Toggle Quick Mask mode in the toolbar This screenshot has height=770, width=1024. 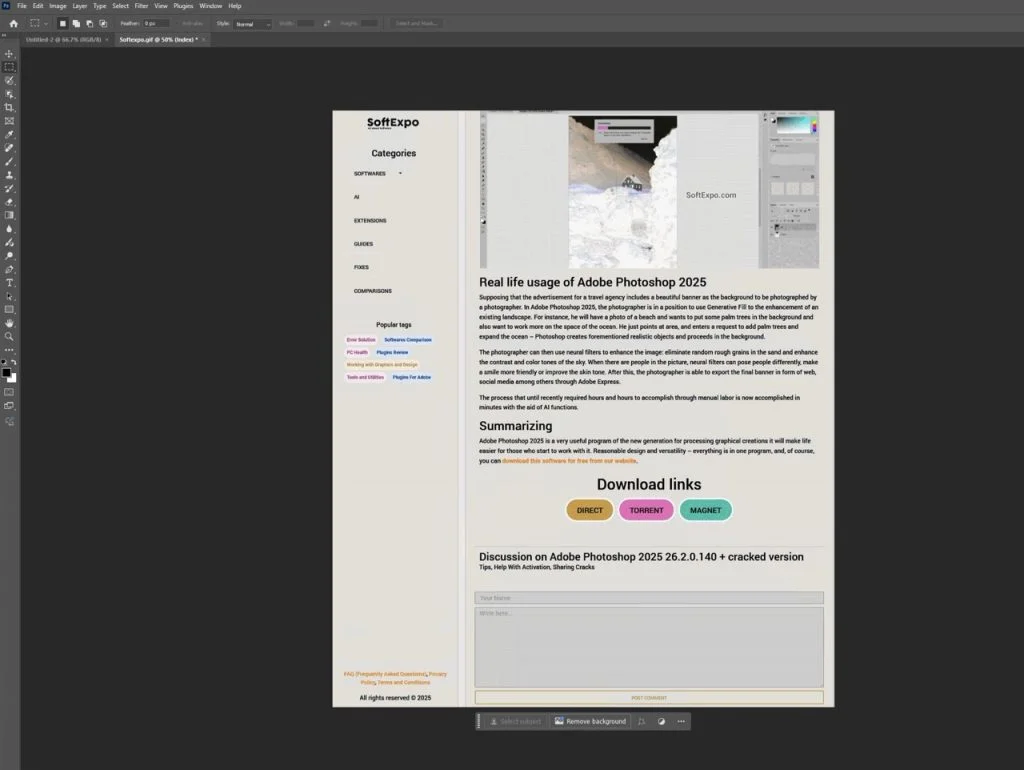coord(10,390)
